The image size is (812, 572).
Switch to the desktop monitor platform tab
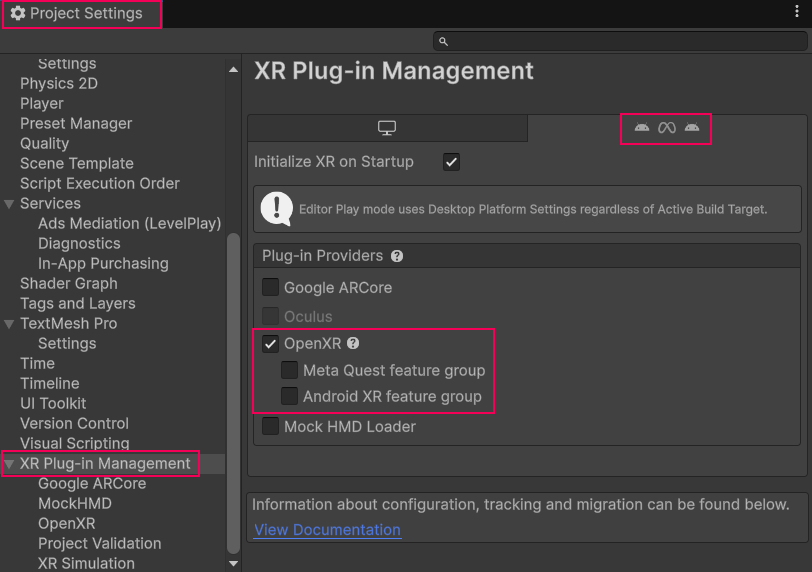[x=387, y=128]
